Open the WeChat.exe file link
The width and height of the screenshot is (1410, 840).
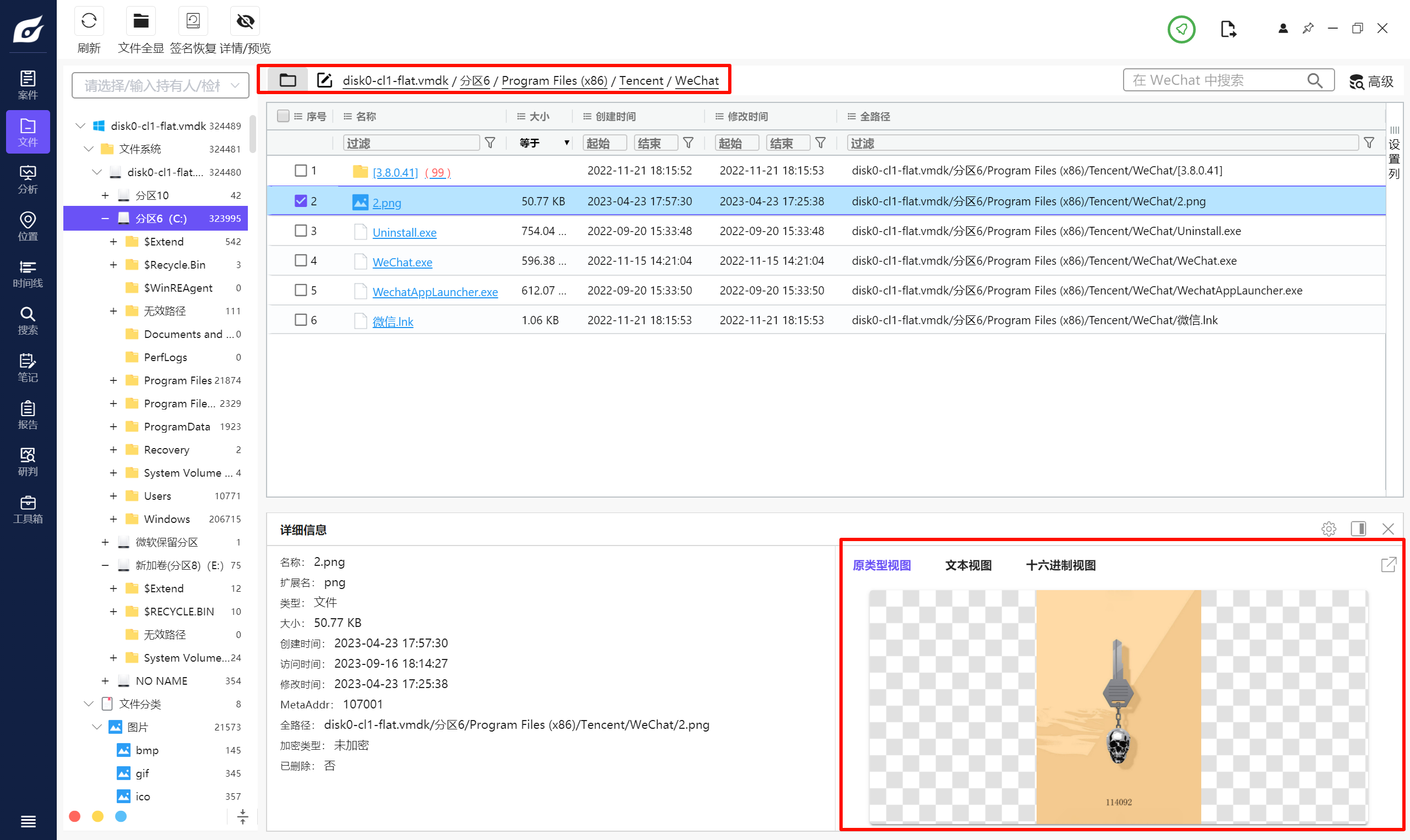402,262
